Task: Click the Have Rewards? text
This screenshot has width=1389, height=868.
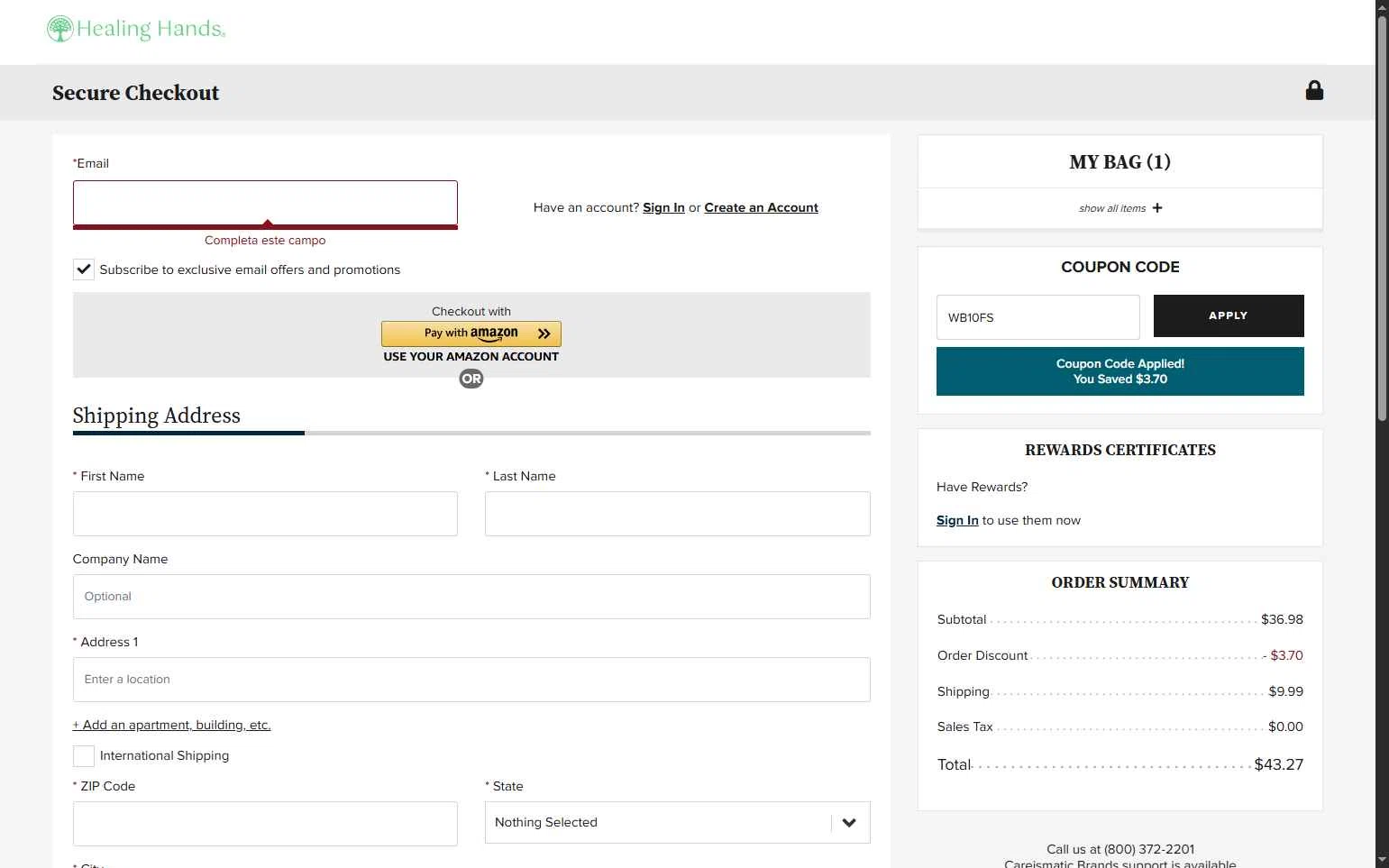Action: click(x=982, y=487)
